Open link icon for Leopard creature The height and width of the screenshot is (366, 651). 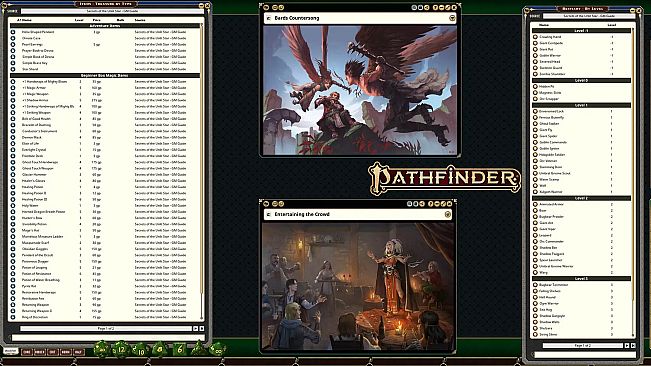click(x=535, y=235)
